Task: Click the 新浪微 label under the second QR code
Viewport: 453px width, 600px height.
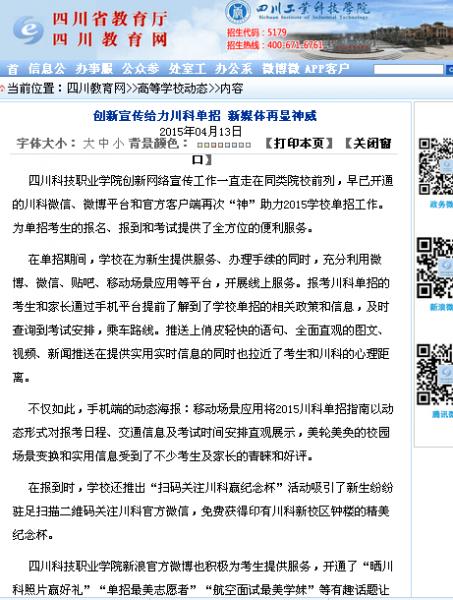Action: click(441, 307)
